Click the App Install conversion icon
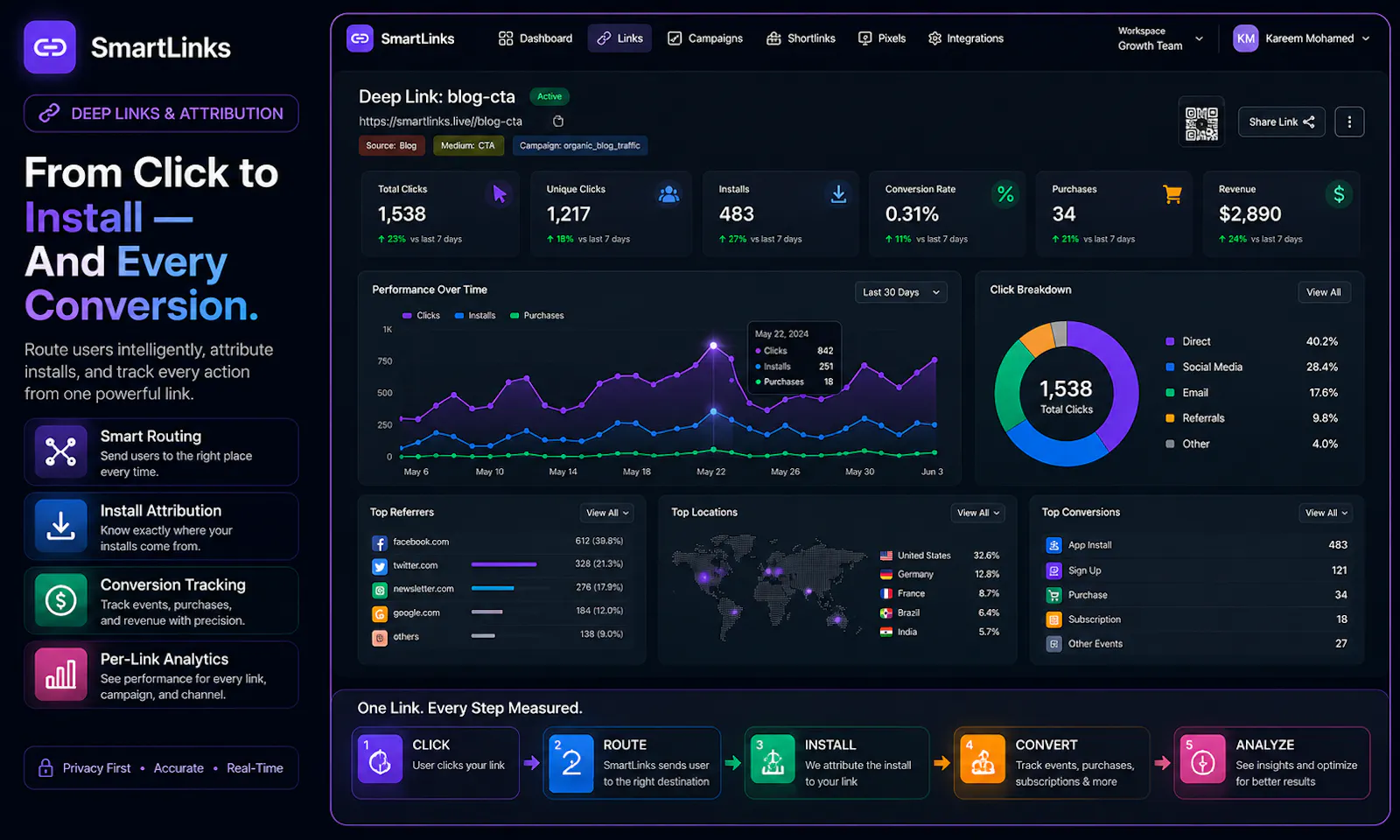The image size is (1400, 840). pyautogui.click(x=1054, y=545)
